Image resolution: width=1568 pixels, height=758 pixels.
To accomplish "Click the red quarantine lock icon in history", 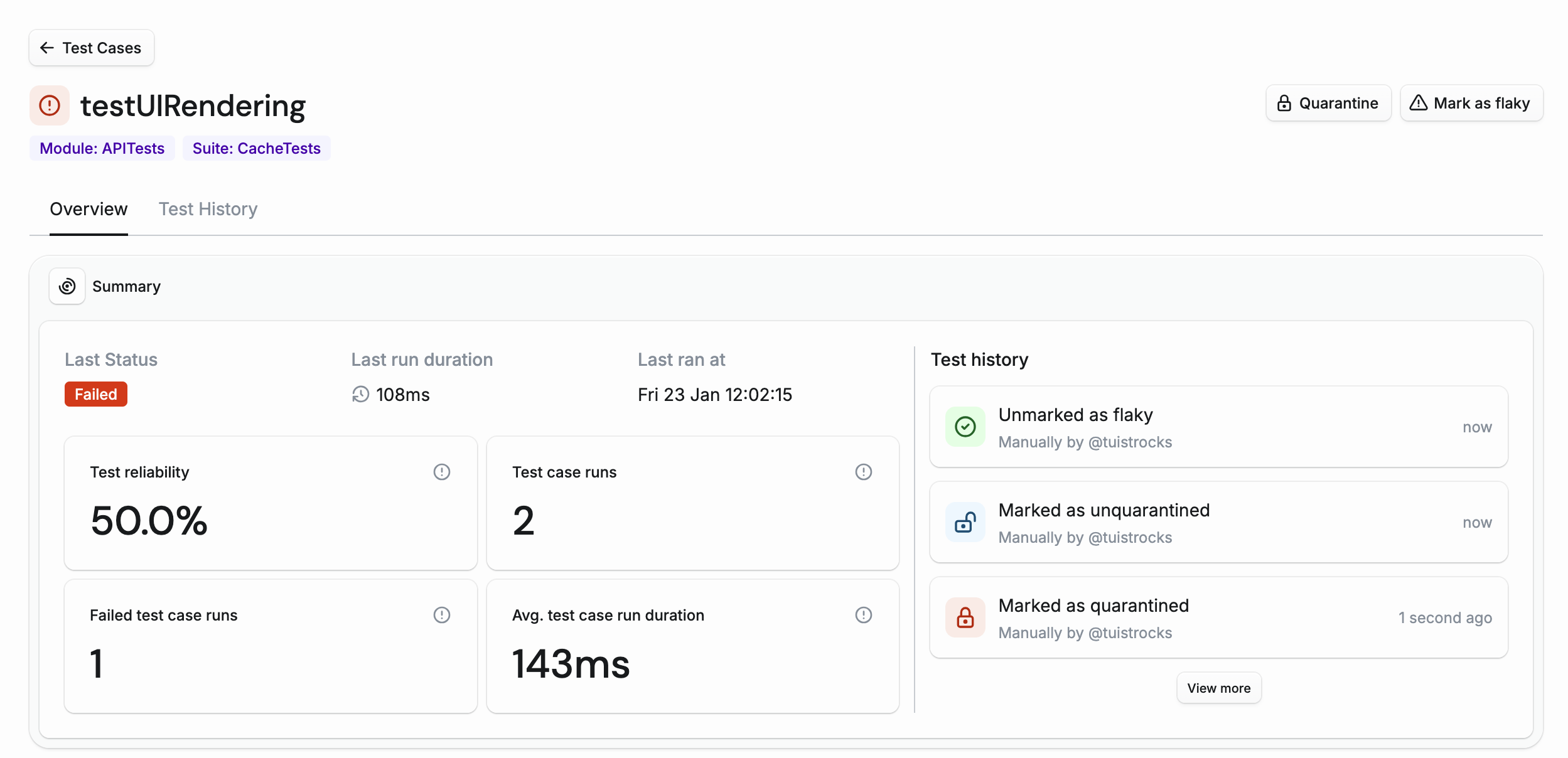I will tap(965, 617).
